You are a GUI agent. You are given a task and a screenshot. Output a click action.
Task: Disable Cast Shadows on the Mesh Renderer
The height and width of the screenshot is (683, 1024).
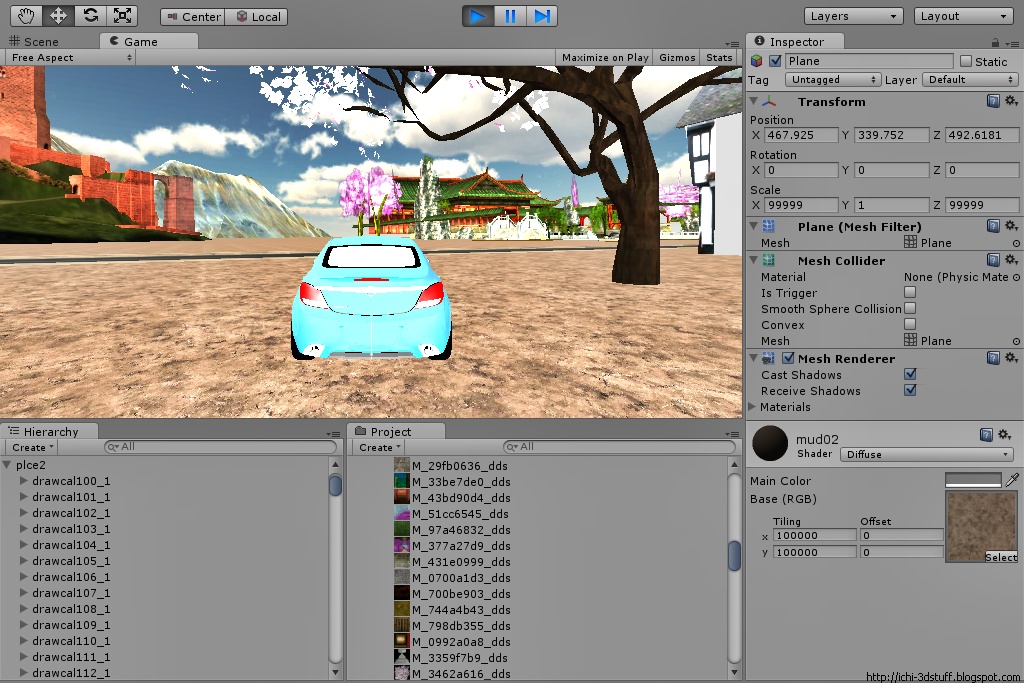pos(910,373)
